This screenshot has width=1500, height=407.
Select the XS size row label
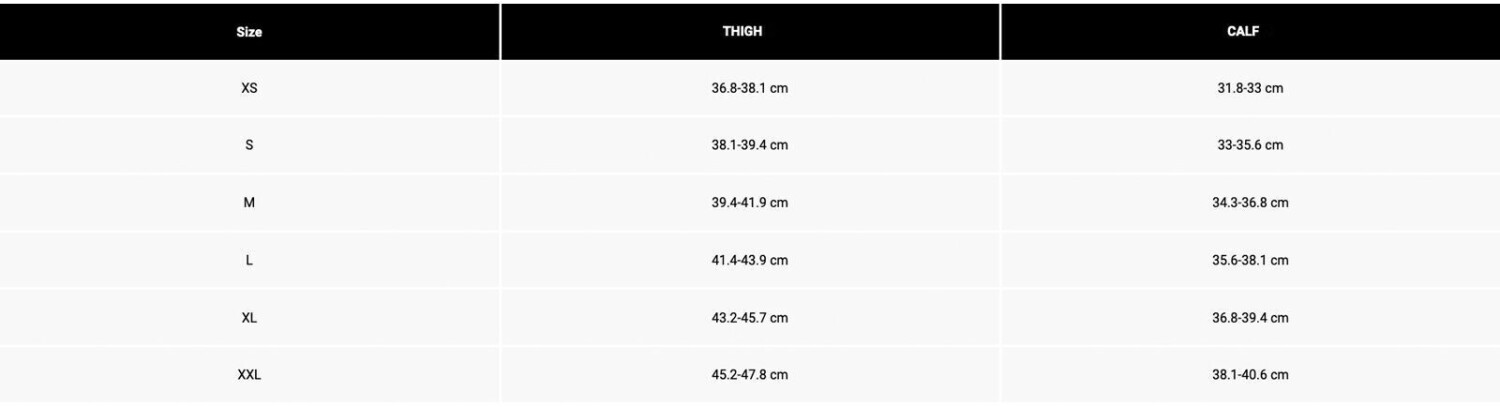[249, 88]
